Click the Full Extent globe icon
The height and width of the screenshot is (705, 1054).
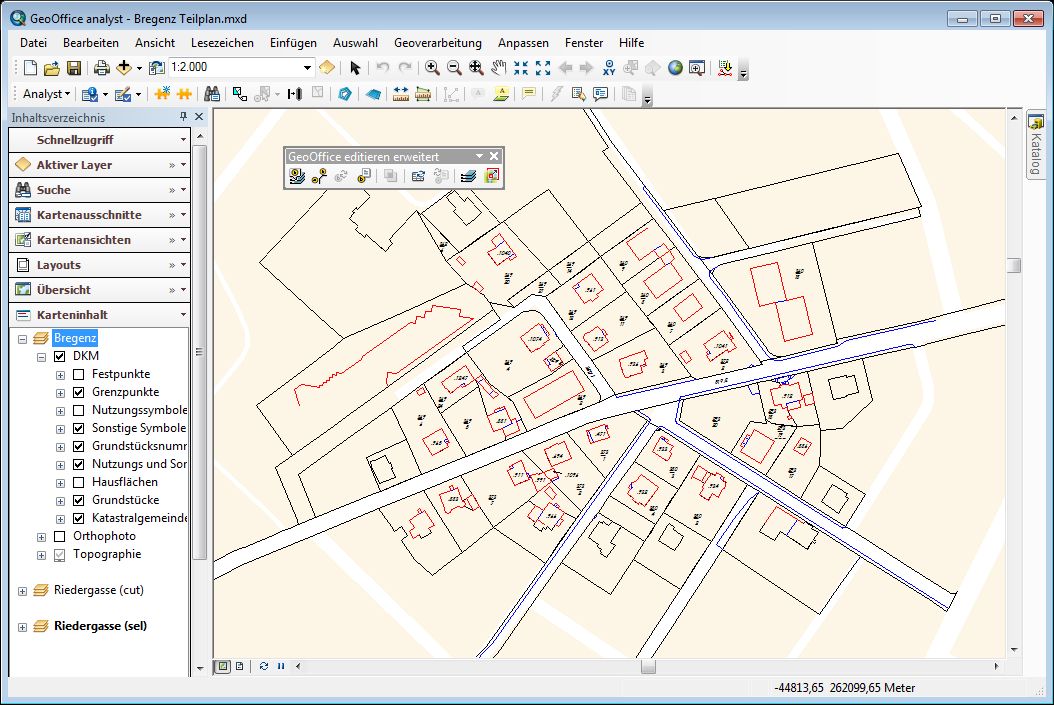675,68
